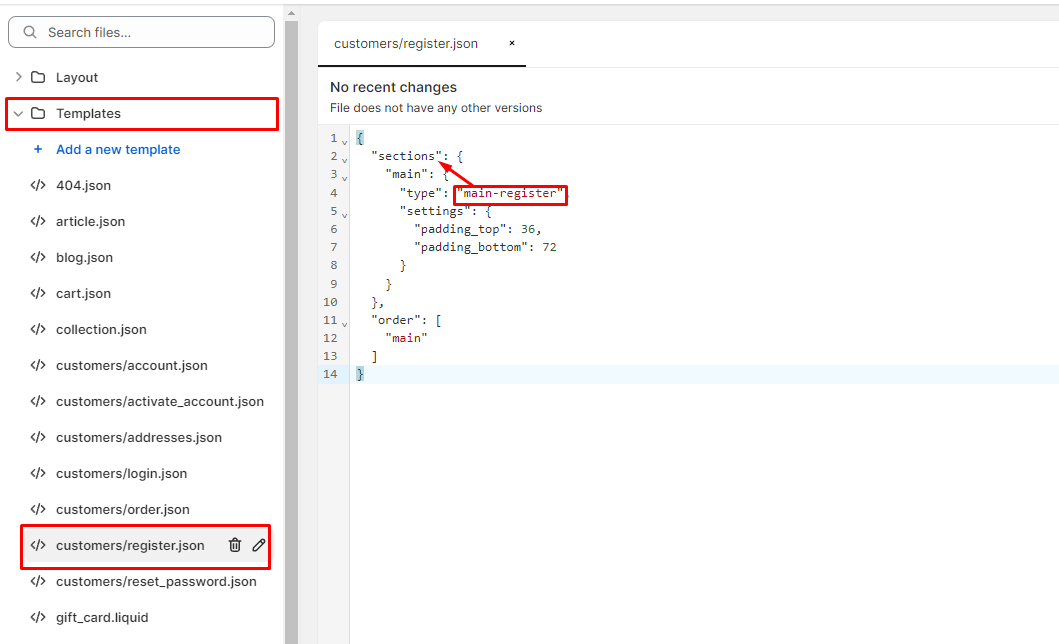This screenshot has width=1059, height=644.
Task: Delete the customers/register.json file with trash icon
Action: pos(234,545)
